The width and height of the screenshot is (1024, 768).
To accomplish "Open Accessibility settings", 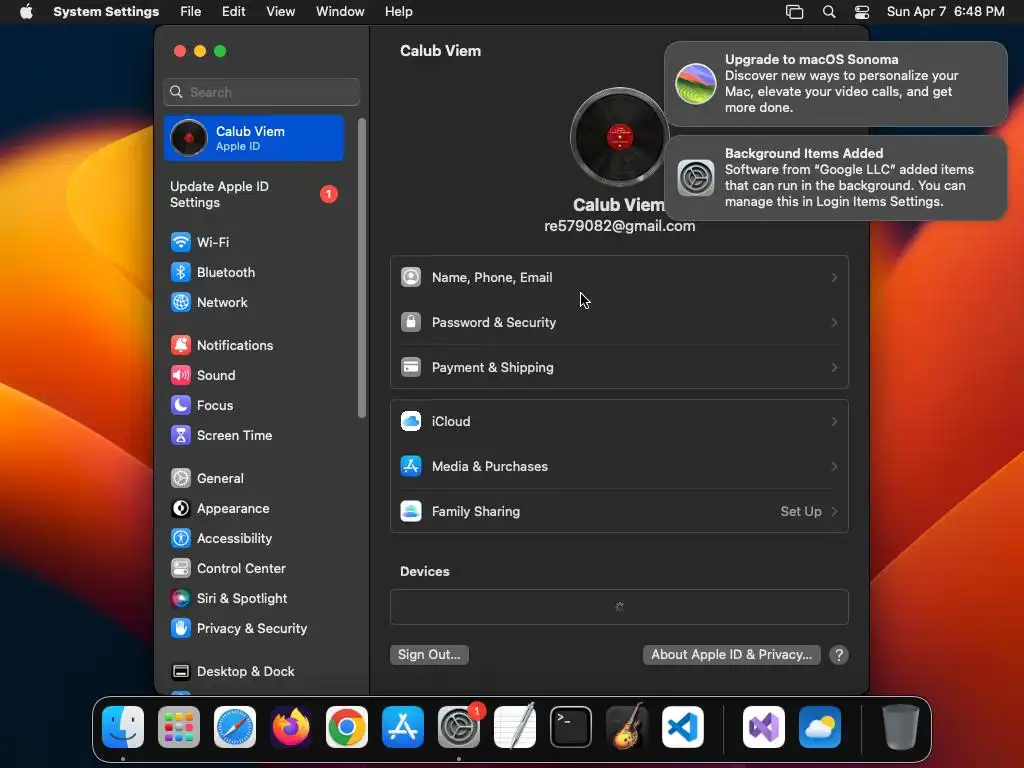I will pyautogui.click(x=221, y=539).
